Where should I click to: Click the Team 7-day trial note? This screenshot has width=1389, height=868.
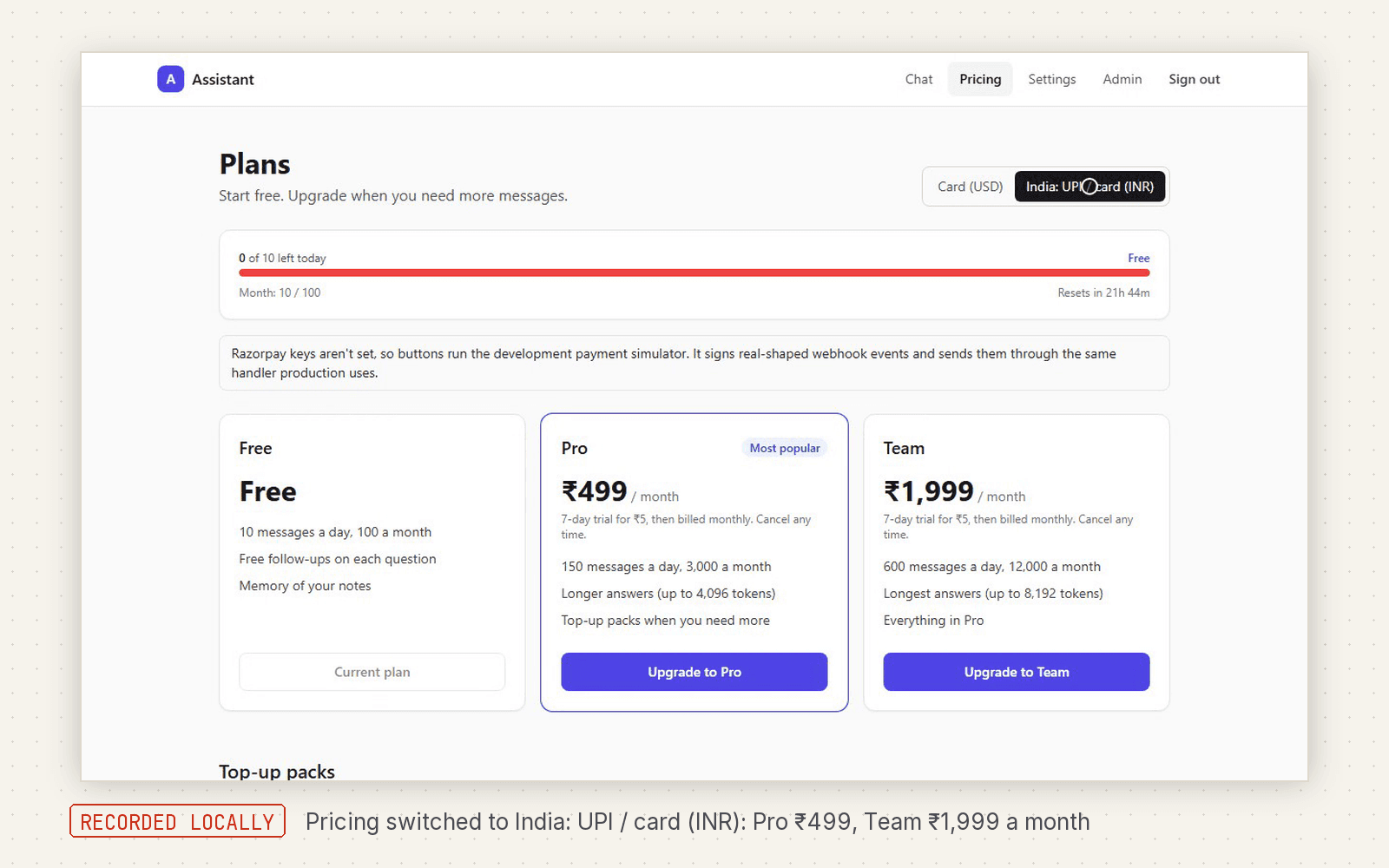tap(1008, 527)
